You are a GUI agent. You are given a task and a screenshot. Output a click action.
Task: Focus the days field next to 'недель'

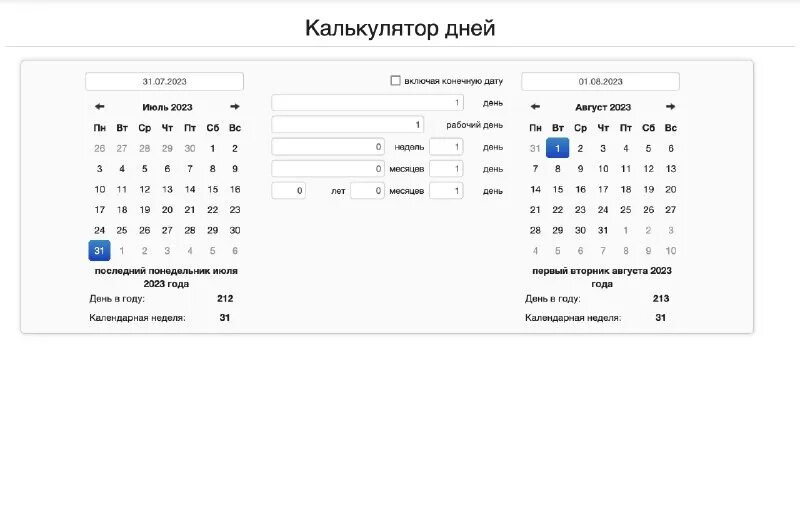tap(446, 147)
